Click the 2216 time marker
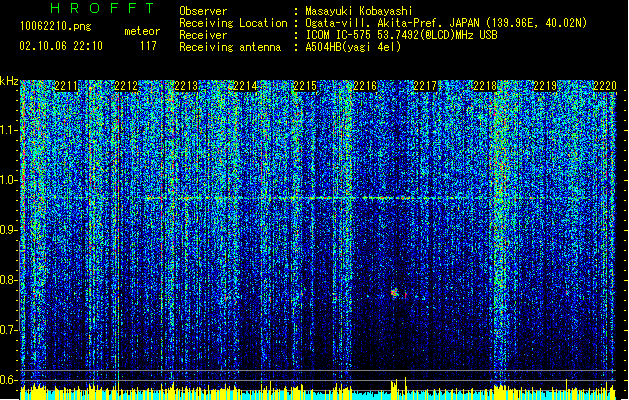The height and width of the screenshot is (400, 629). pyautogui.click(x=365, y=86)
